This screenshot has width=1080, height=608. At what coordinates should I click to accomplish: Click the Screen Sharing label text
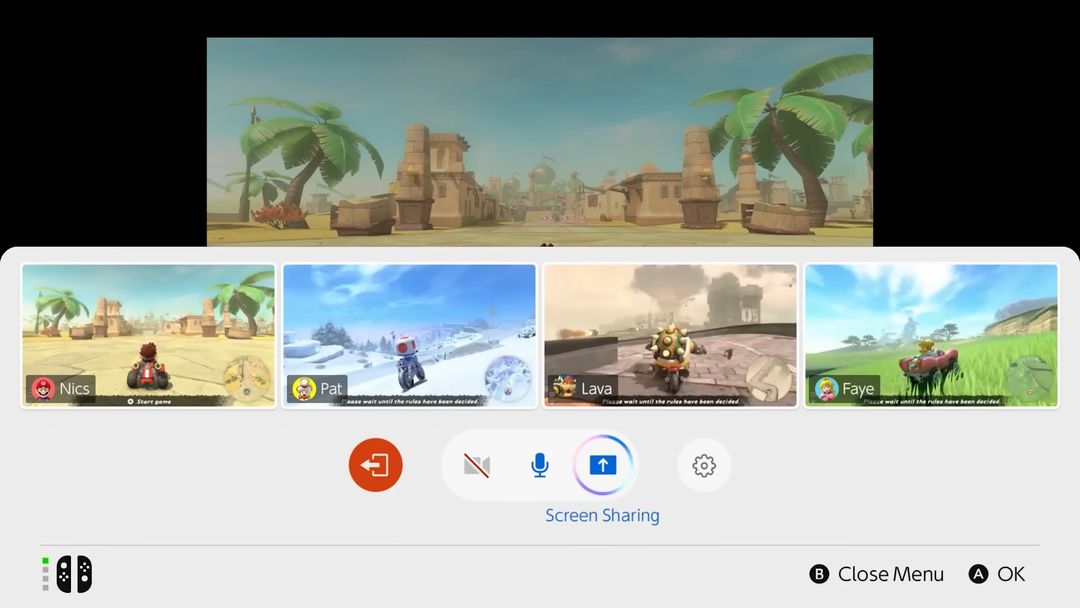[x=603, y=516]
